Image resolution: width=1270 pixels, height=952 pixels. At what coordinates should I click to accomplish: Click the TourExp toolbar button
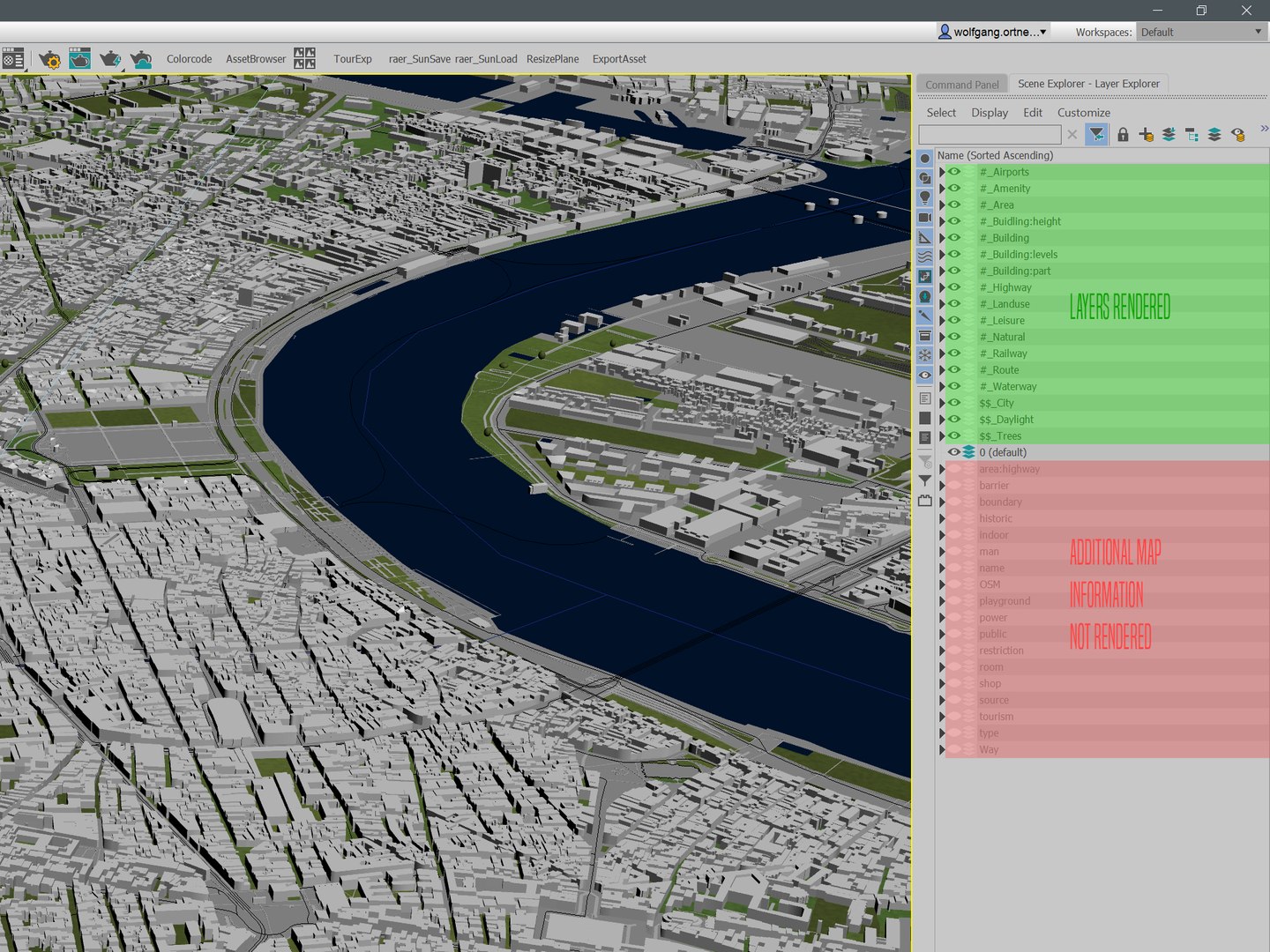click(x=353, y=59)
